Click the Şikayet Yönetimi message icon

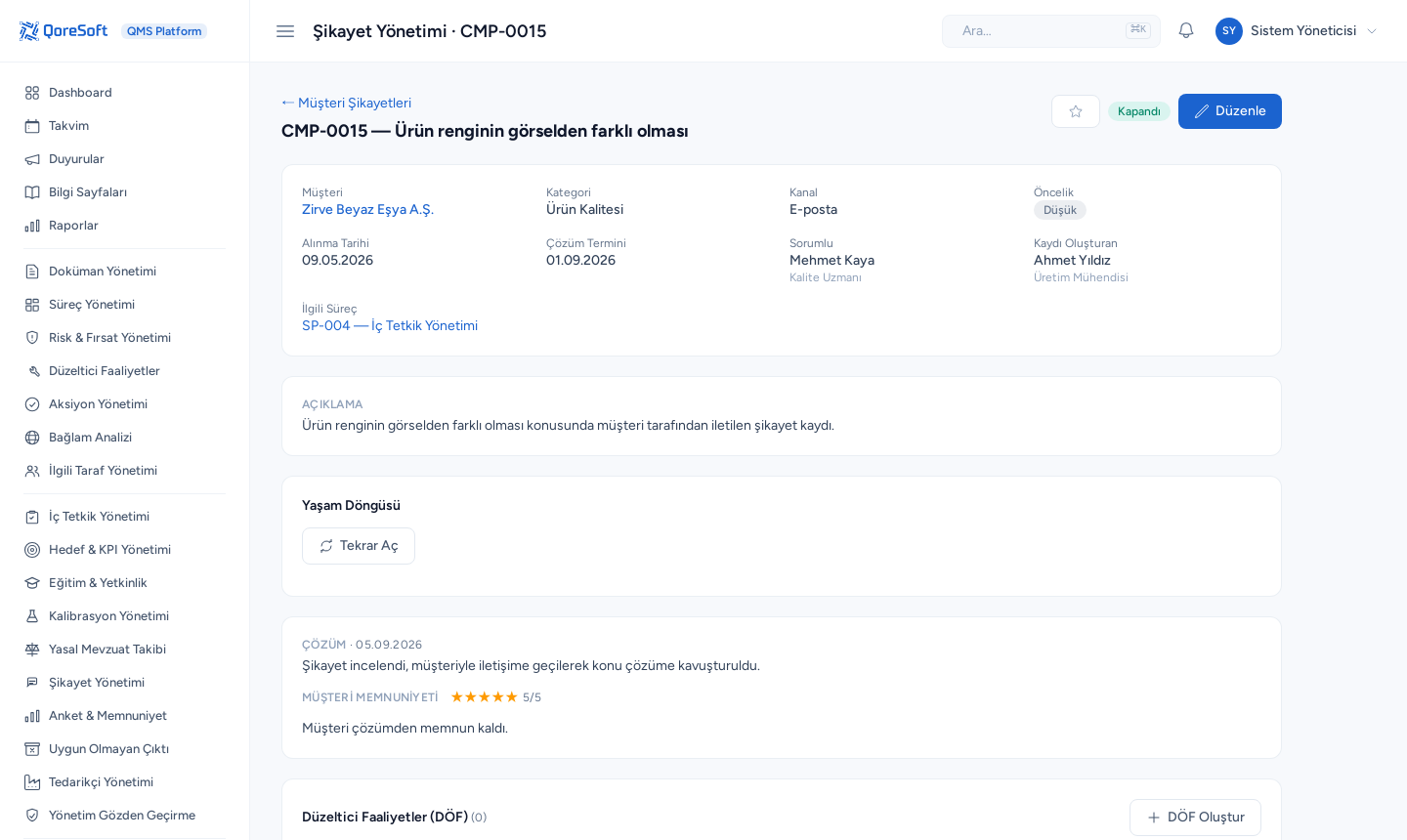[32, 683]
